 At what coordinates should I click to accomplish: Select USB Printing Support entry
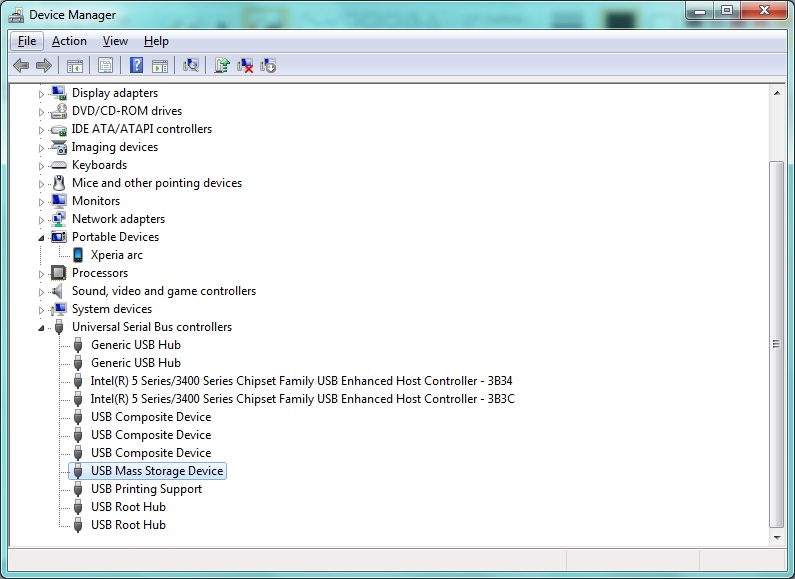click(x=146, y=489)
